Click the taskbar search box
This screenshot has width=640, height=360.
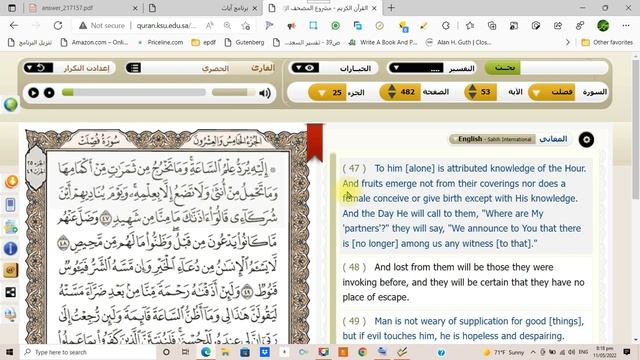88,352
